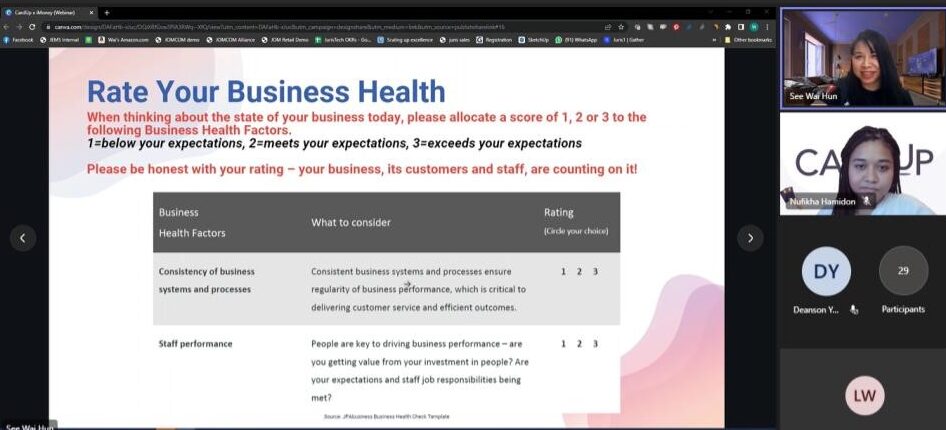Screen dimensions: 946x430
Task: Select rating 1 for Consistency of business systems
Action: [563, 272]
